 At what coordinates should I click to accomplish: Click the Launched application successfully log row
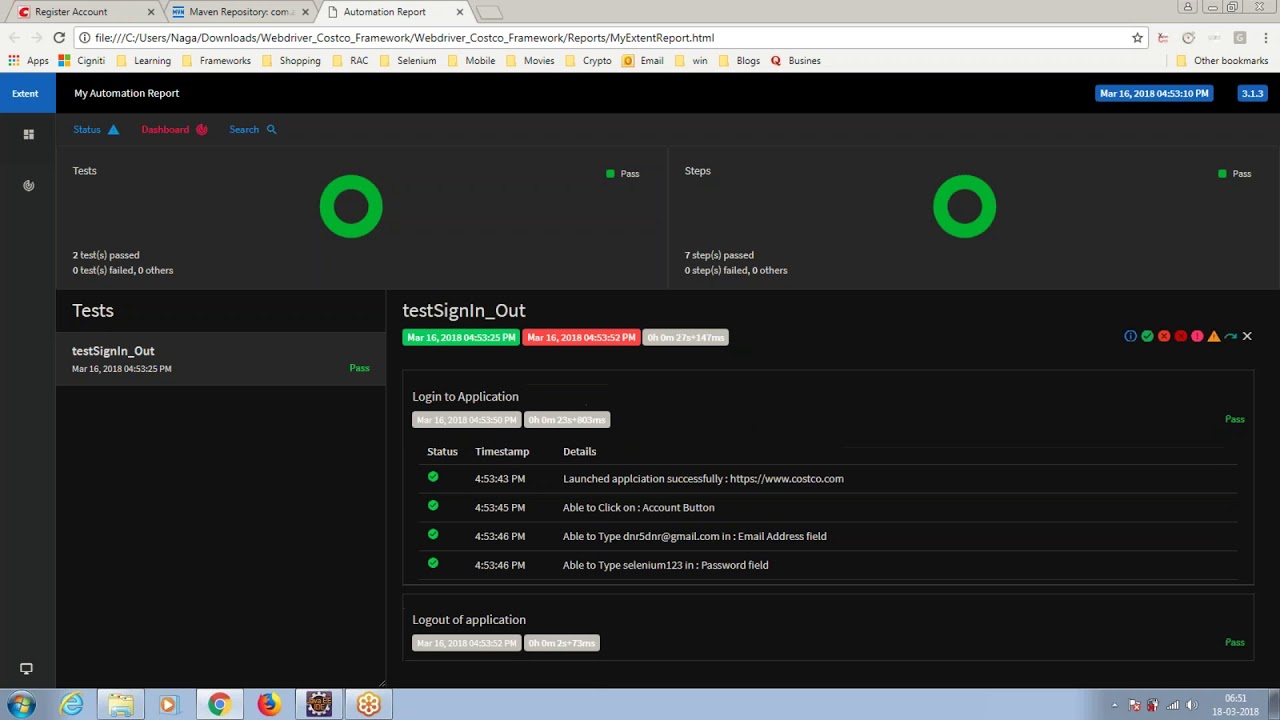[830, 478]
